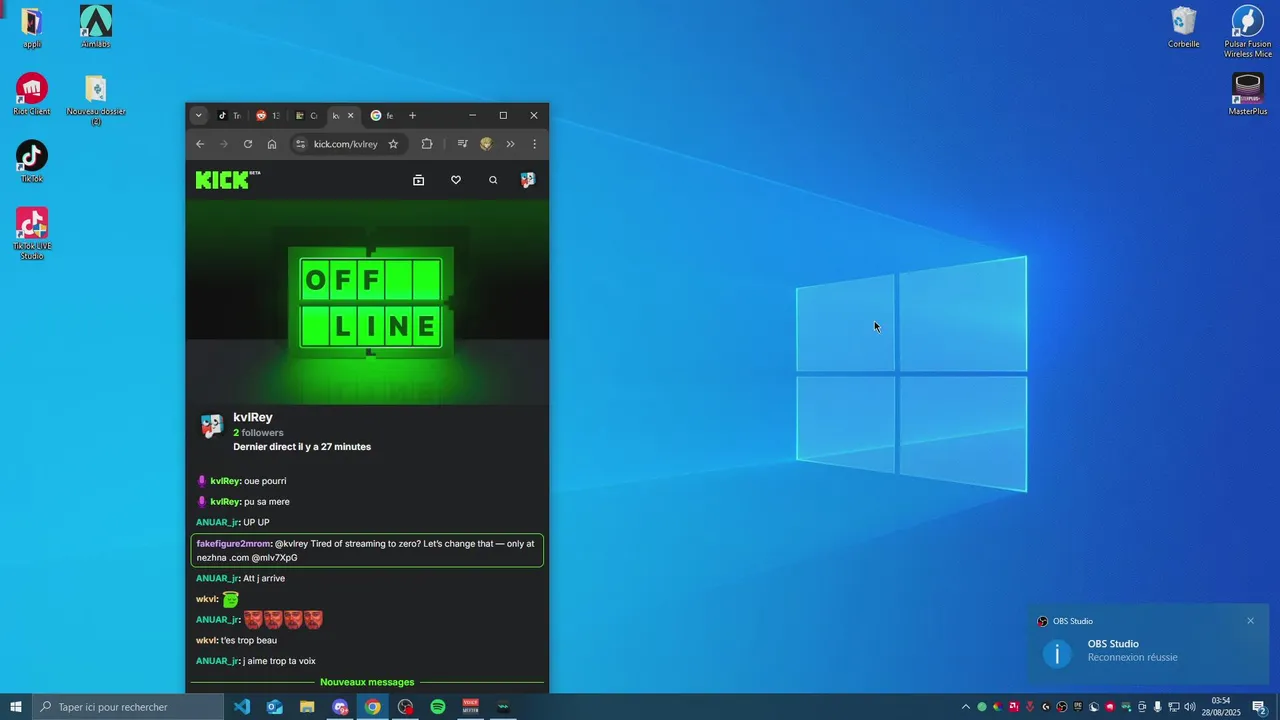Switch to the TikTok browser tab

[230, 116]
